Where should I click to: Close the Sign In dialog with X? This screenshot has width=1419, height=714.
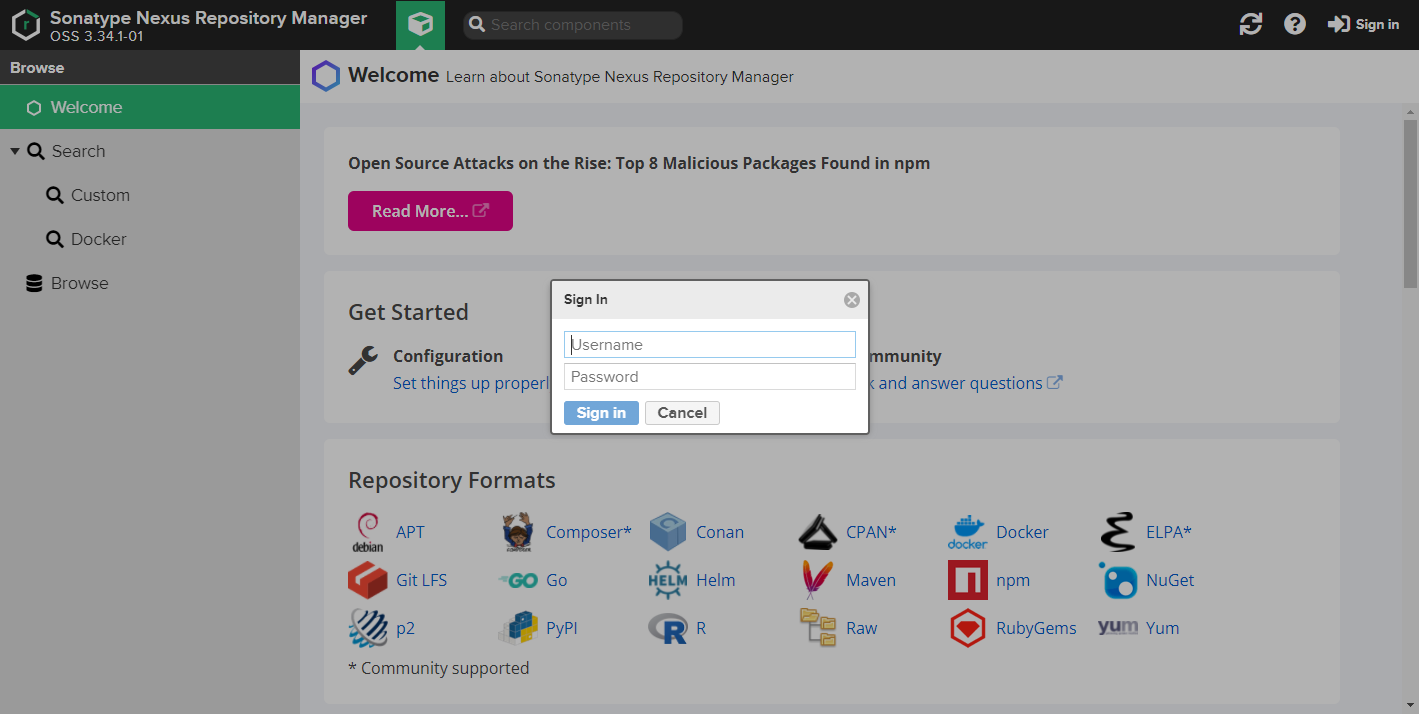click(851, 300)
